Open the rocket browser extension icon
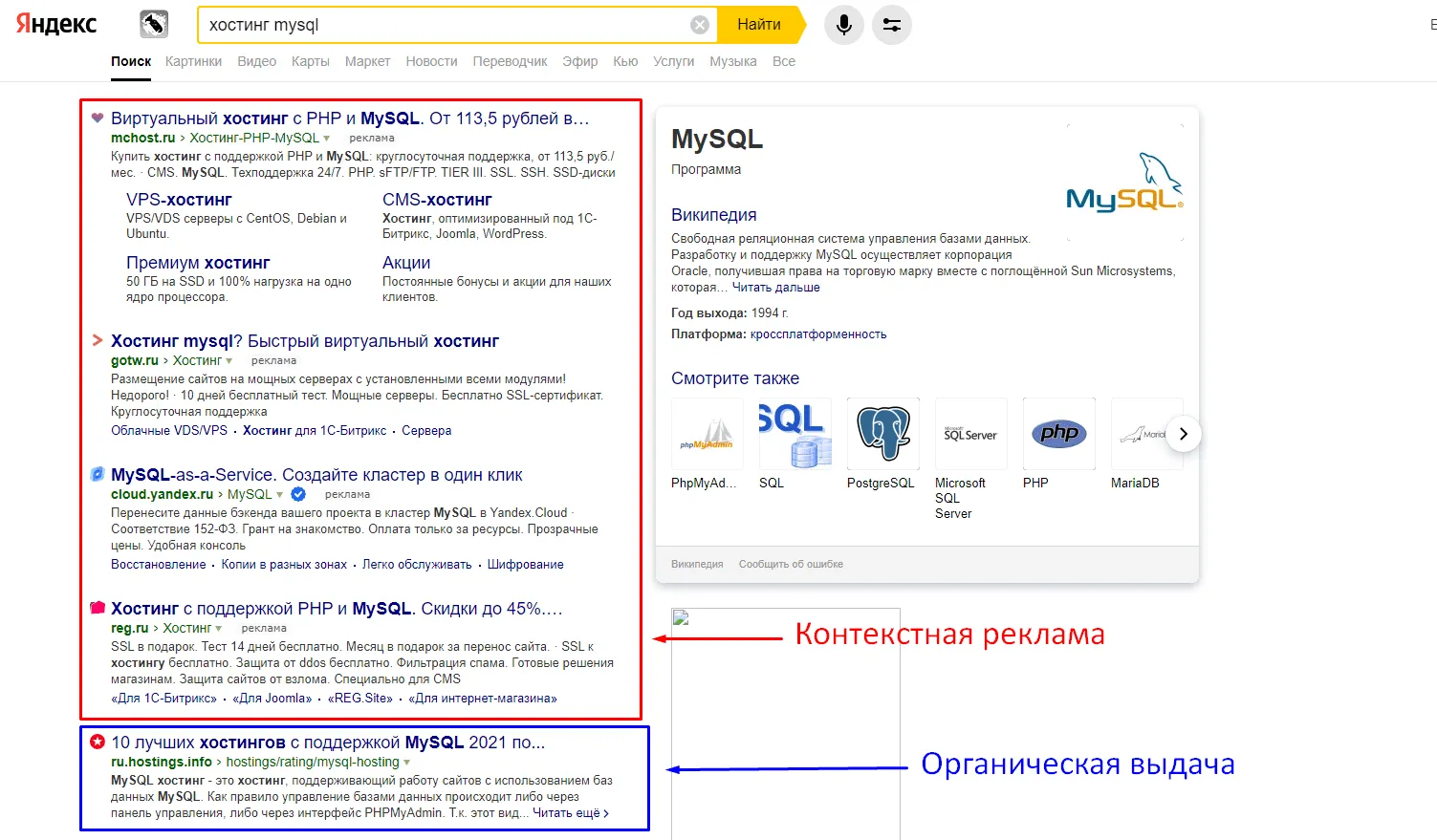This screenshot has height=840, width=1437. click(154, 24)
